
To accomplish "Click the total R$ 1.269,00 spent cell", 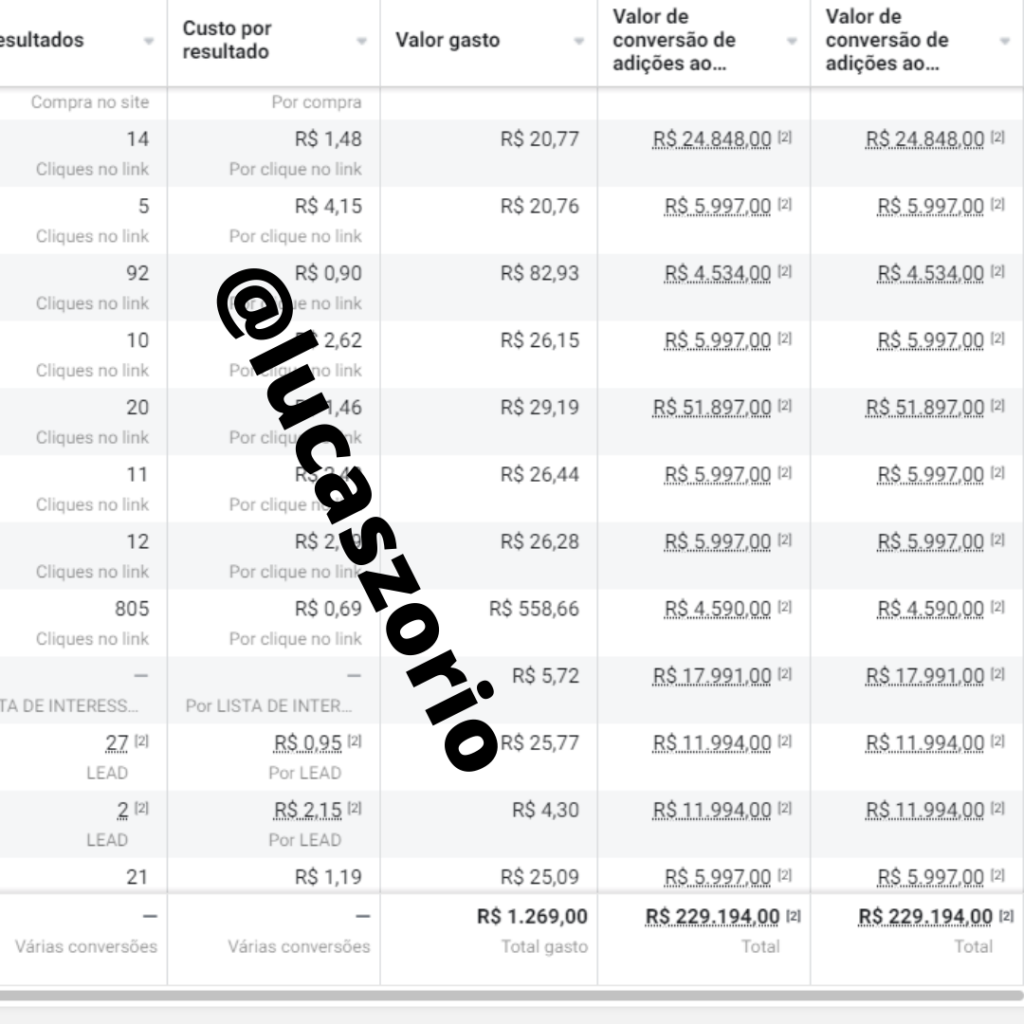I will pyautogui.click(x=532, y=916).
